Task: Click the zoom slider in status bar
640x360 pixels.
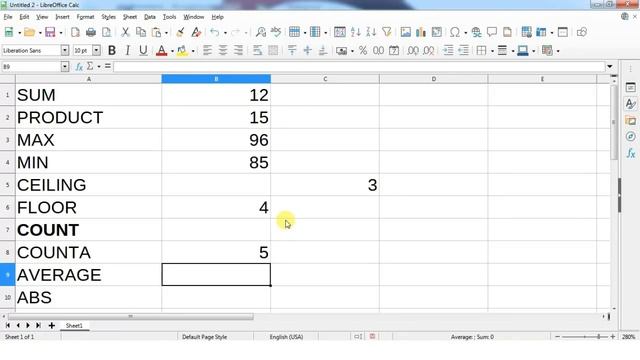Action: click(x=585, y=337)
